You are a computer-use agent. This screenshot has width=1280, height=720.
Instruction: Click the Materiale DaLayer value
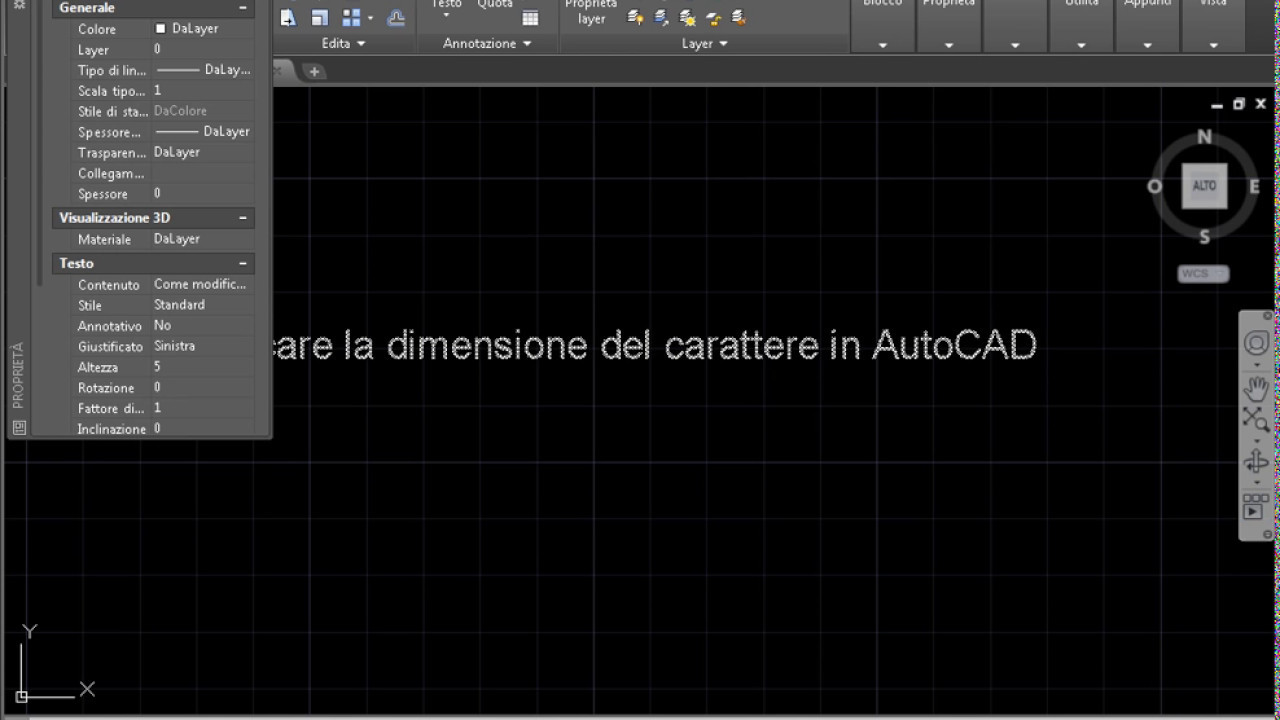coord(203,239)
